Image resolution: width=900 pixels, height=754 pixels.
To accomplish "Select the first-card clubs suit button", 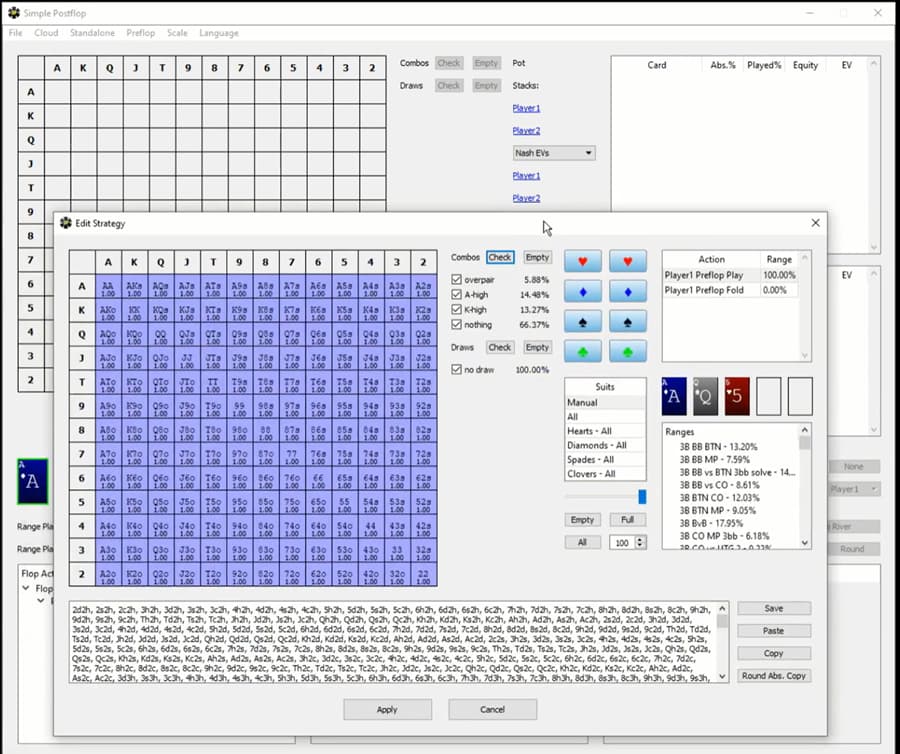I will [583, 351].
